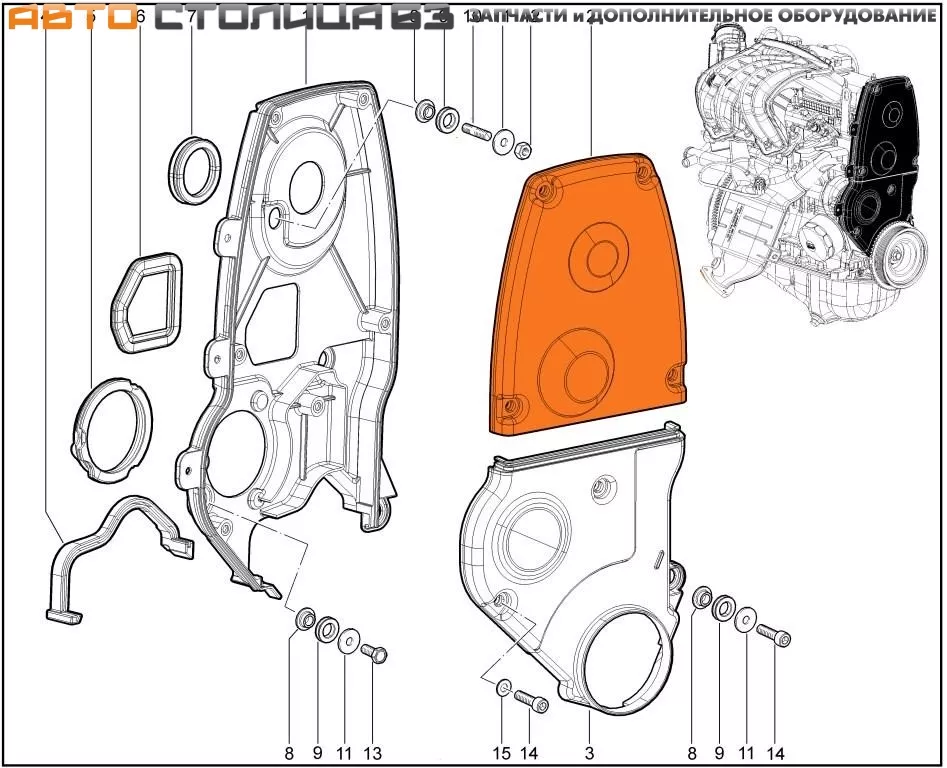Screen dimensions: 947x768
Task: Click the small washer above label 15
Action: coord(503,686)
